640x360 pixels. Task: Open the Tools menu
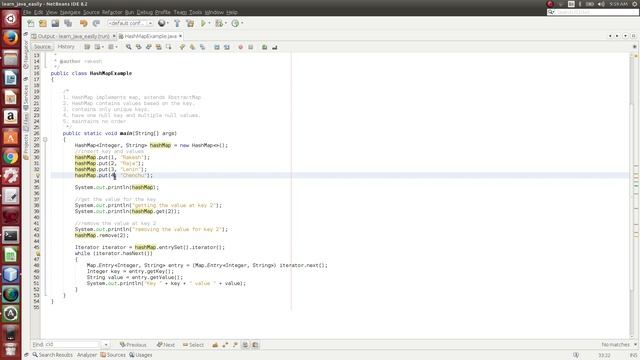click(195, 12)
